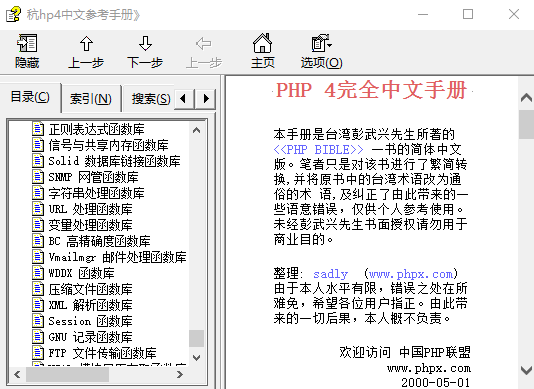Click the 上一步 up-arrow toolbar icon

point(86,43)
